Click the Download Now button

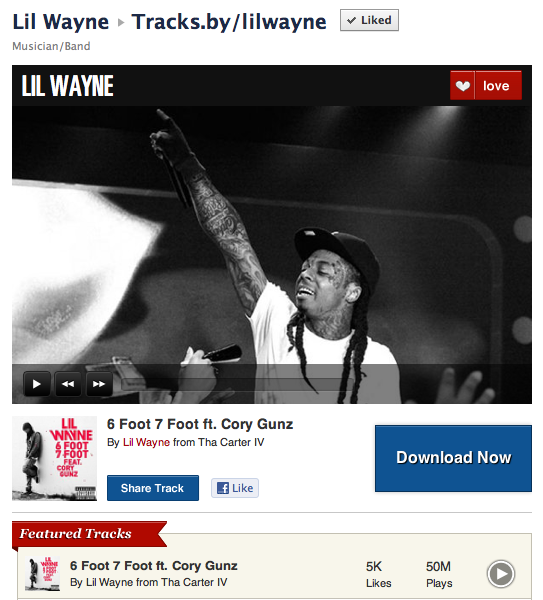click(453, 458)
